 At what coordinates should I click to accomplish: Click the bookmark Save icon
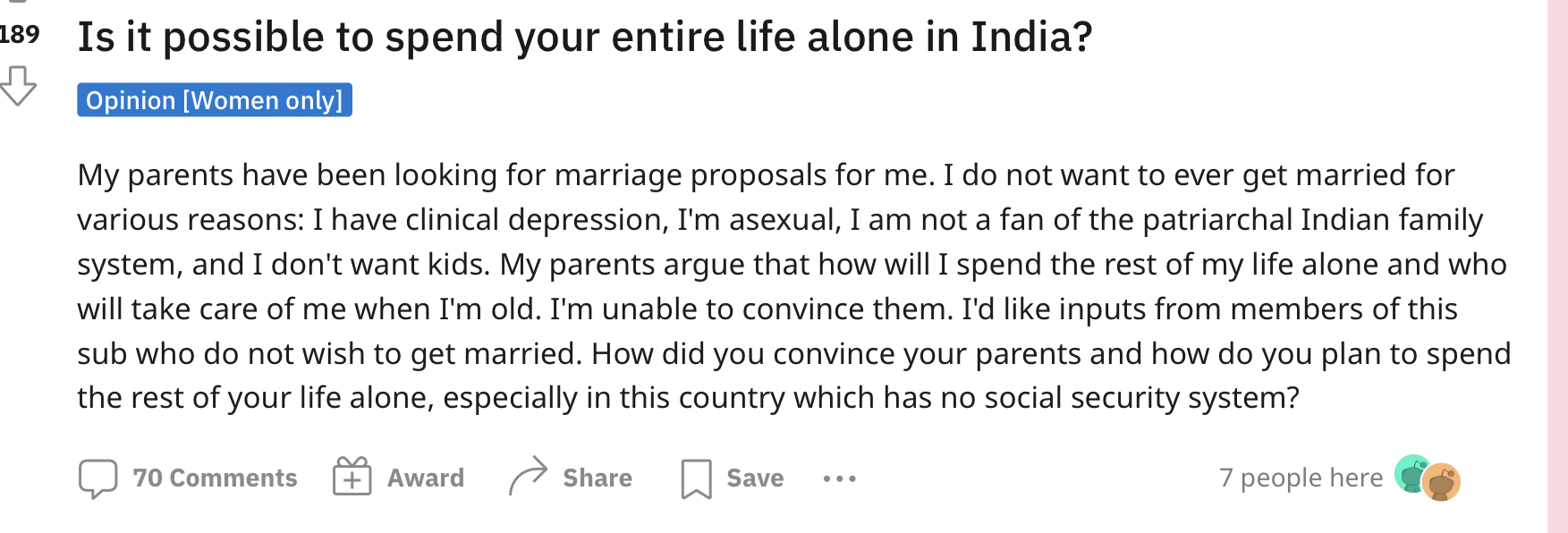[696, 478]
